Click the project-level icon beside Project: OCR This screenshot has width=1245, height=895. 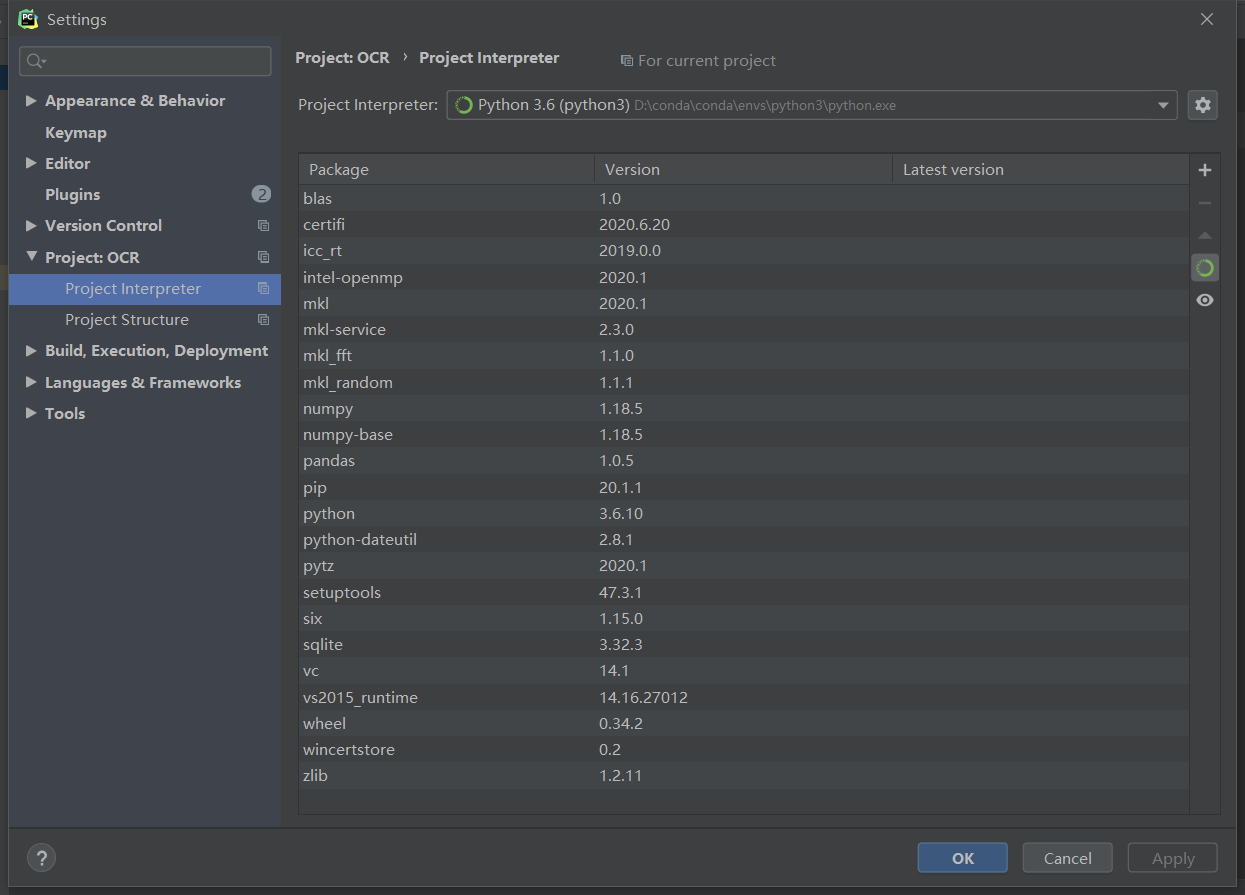[x=263, y=257]
